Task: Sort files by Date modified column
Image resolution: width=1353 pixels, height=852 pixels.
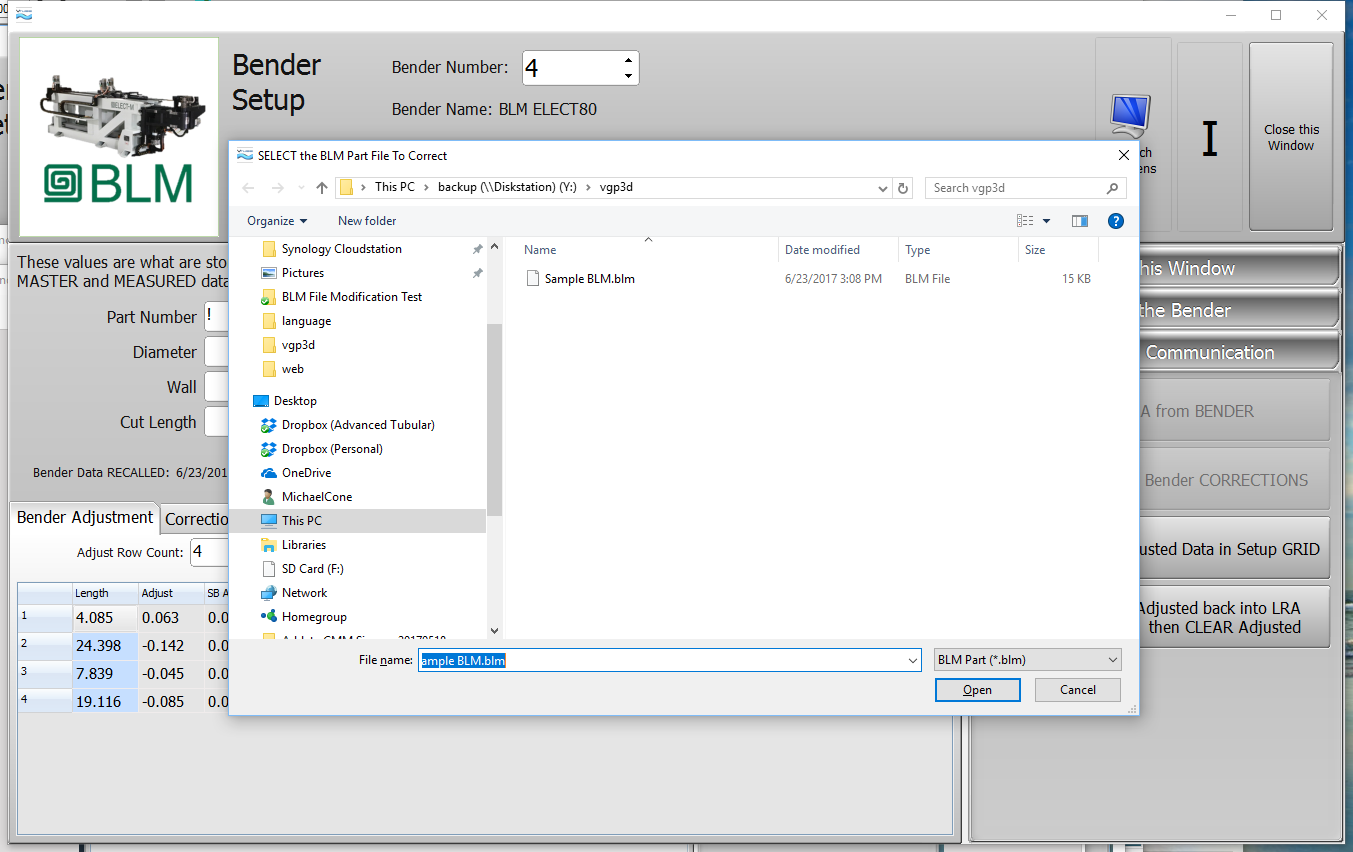Action: point(822,250)
